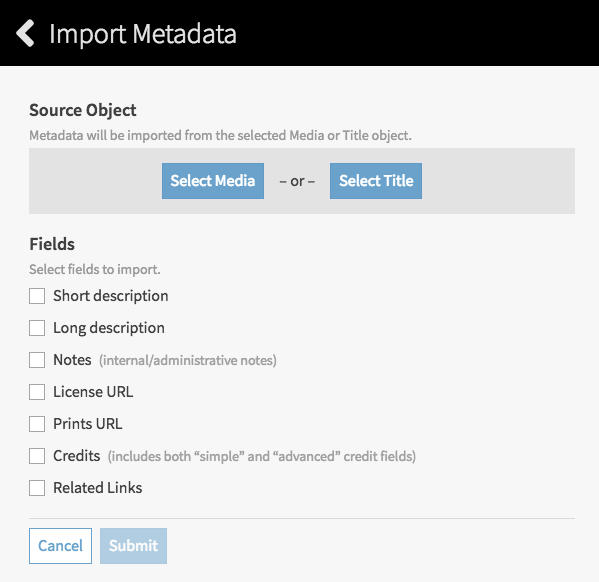Click the Related Links label text

97,488
